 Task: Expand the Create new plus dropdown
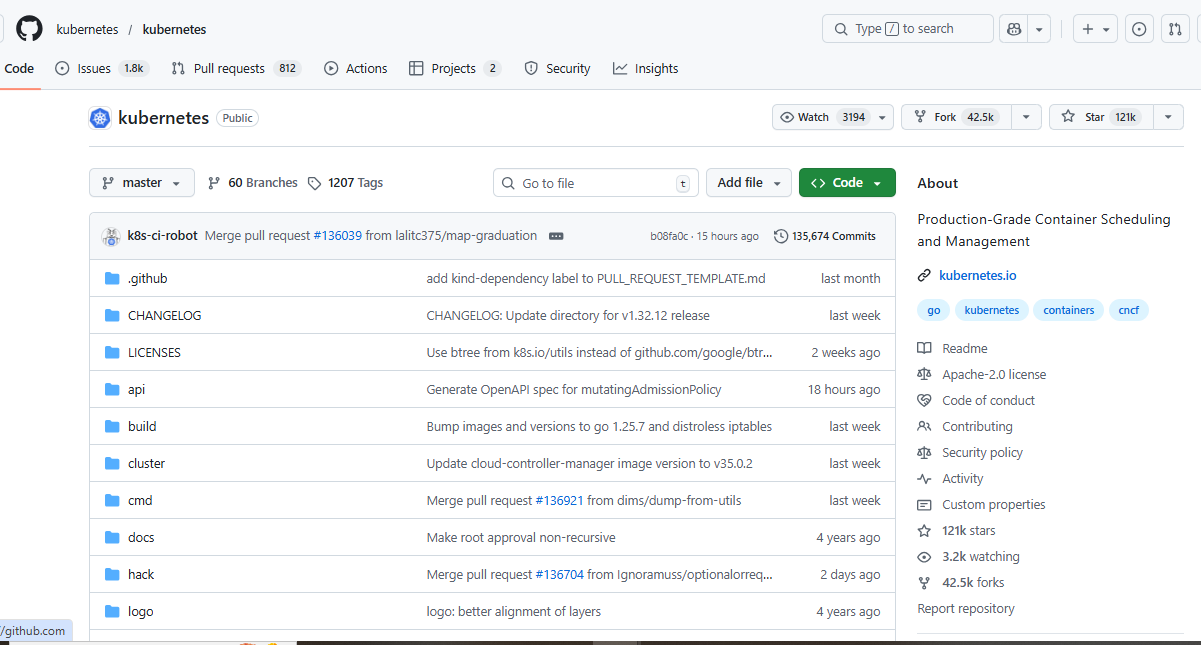[x=1096, y=29]
